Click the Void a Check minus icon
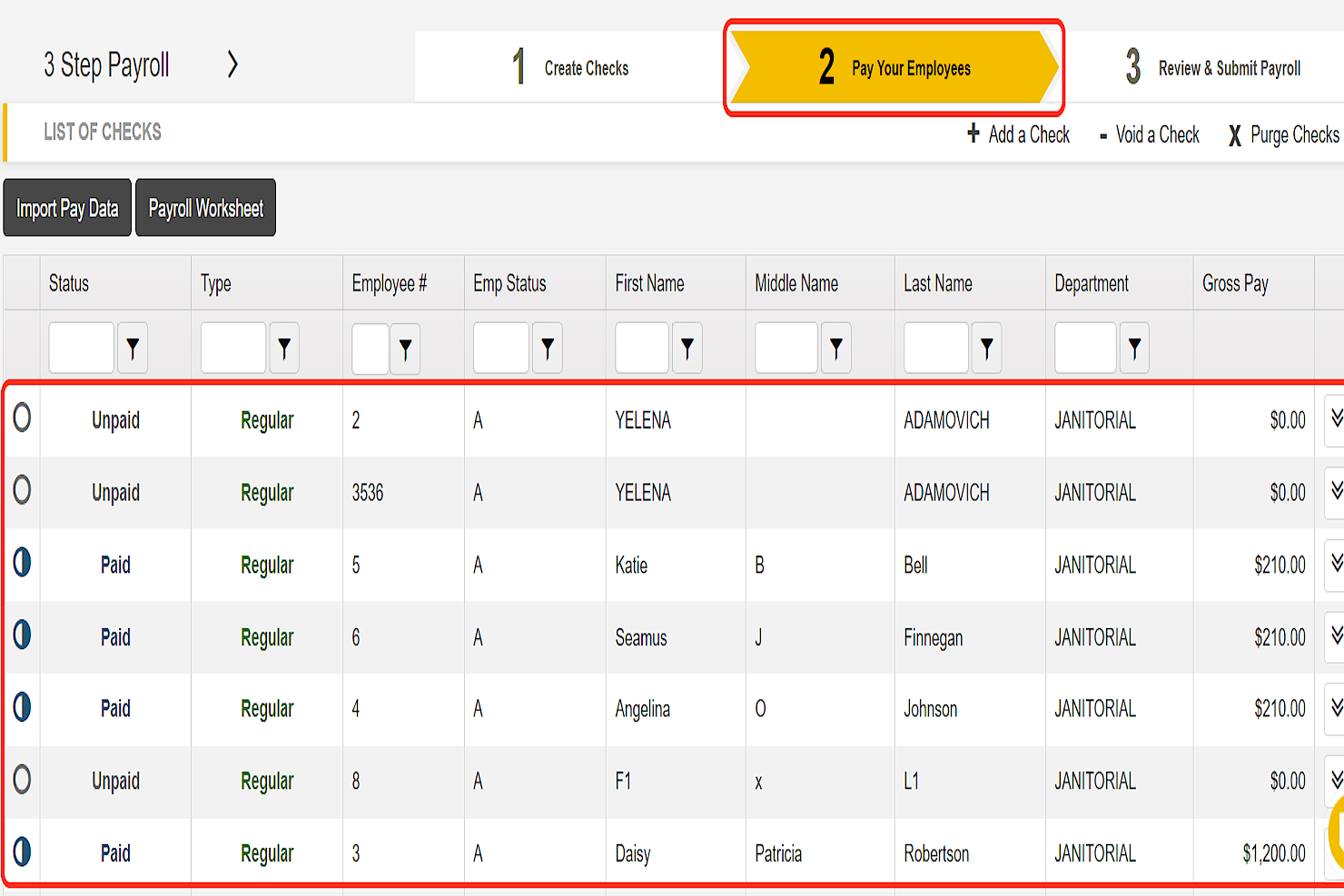The width and height of the screenshot is (1344, 896). coord(1102,134)
